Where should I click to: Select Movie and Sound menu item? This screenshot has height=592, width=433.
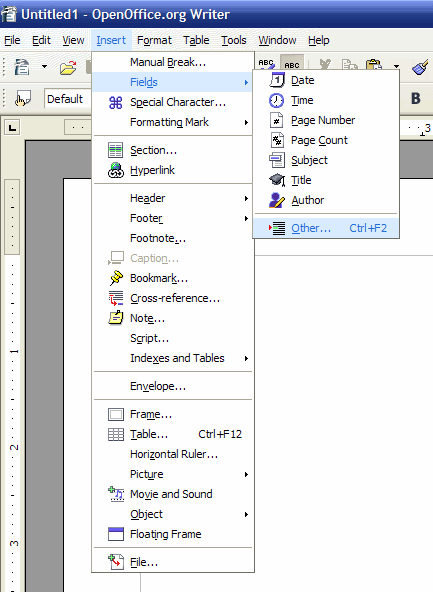point(173,494)
